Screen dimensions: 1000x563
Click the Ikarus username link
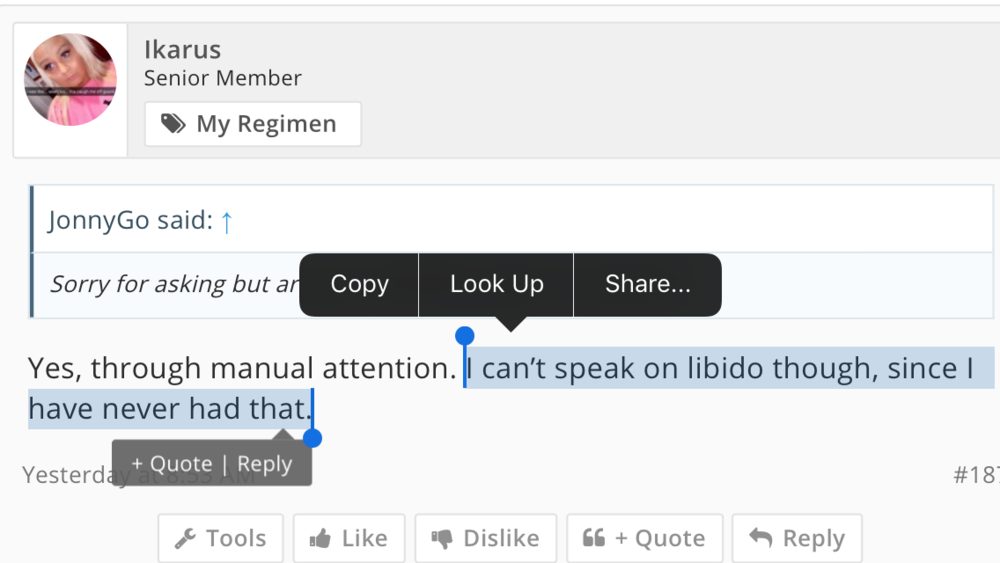[x=182, y=49]
